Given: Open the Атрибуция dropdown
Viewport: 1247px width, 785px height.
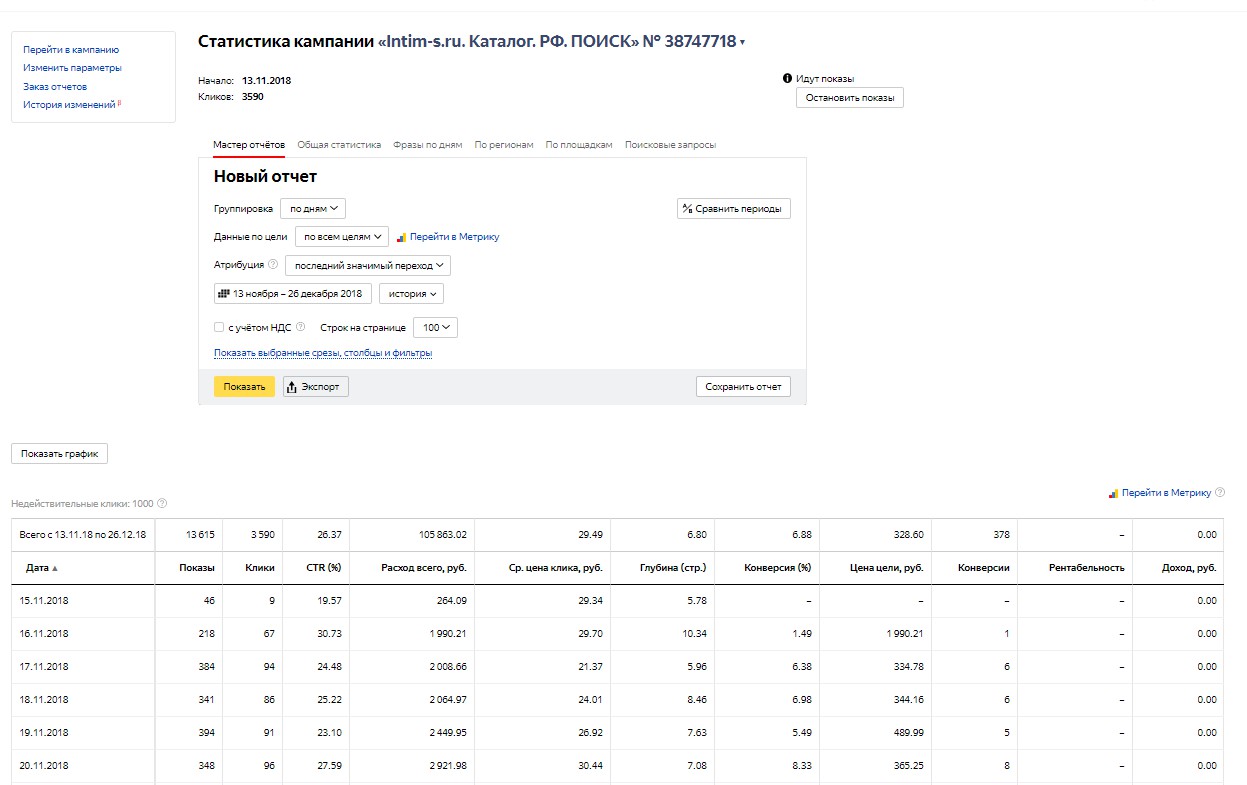Looking at the screenshot, I should point(368,265).
